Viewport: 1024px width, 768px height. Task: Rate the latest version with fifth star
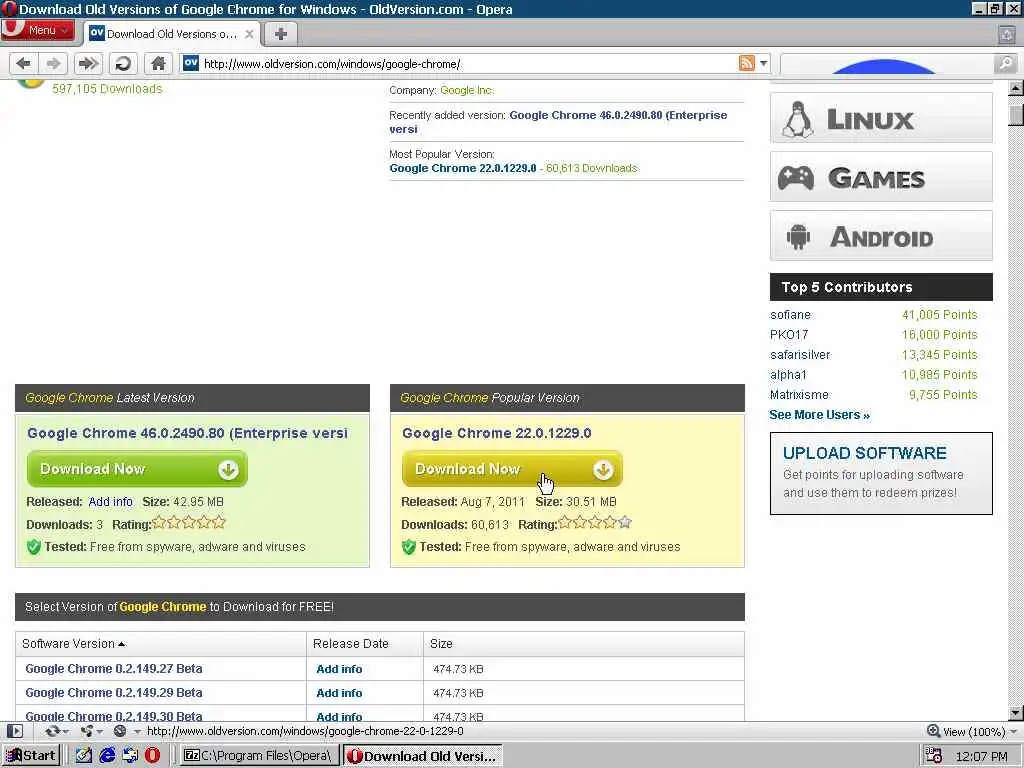point(219,522)
